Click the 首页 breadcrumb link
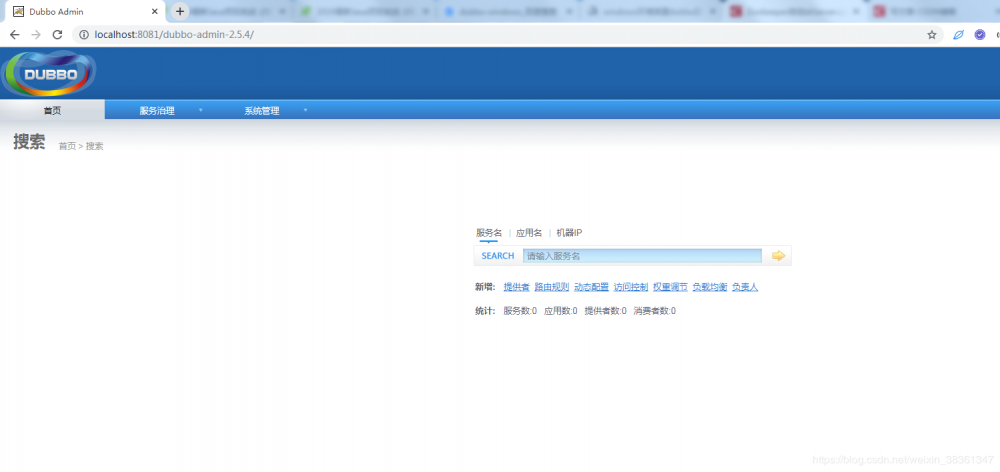Image resolution: width=1000 pixels, height=472 pixels. [x=67, y=146]
